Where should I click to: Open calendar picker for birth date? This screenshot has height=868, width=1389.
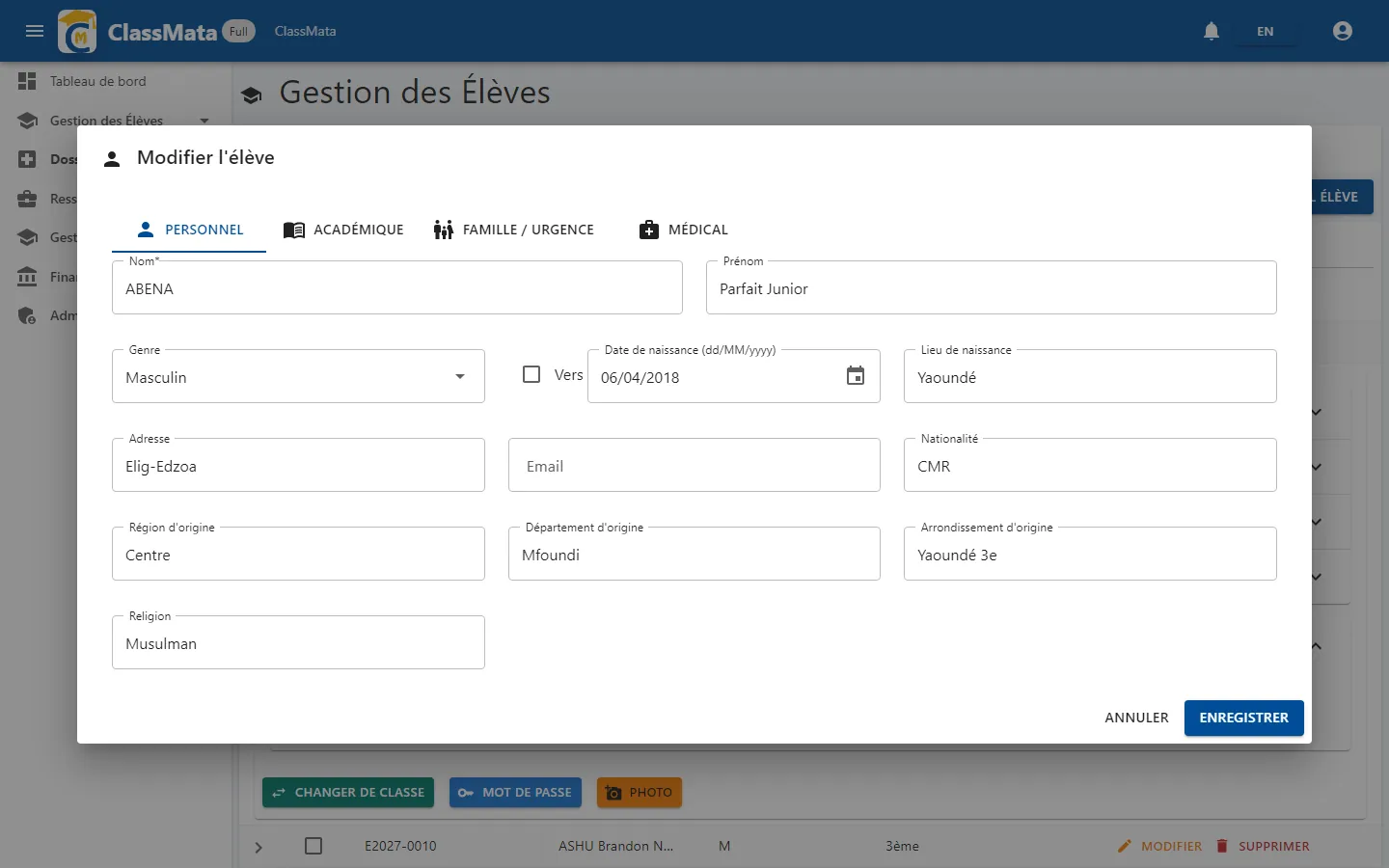[x=856, y=376]
